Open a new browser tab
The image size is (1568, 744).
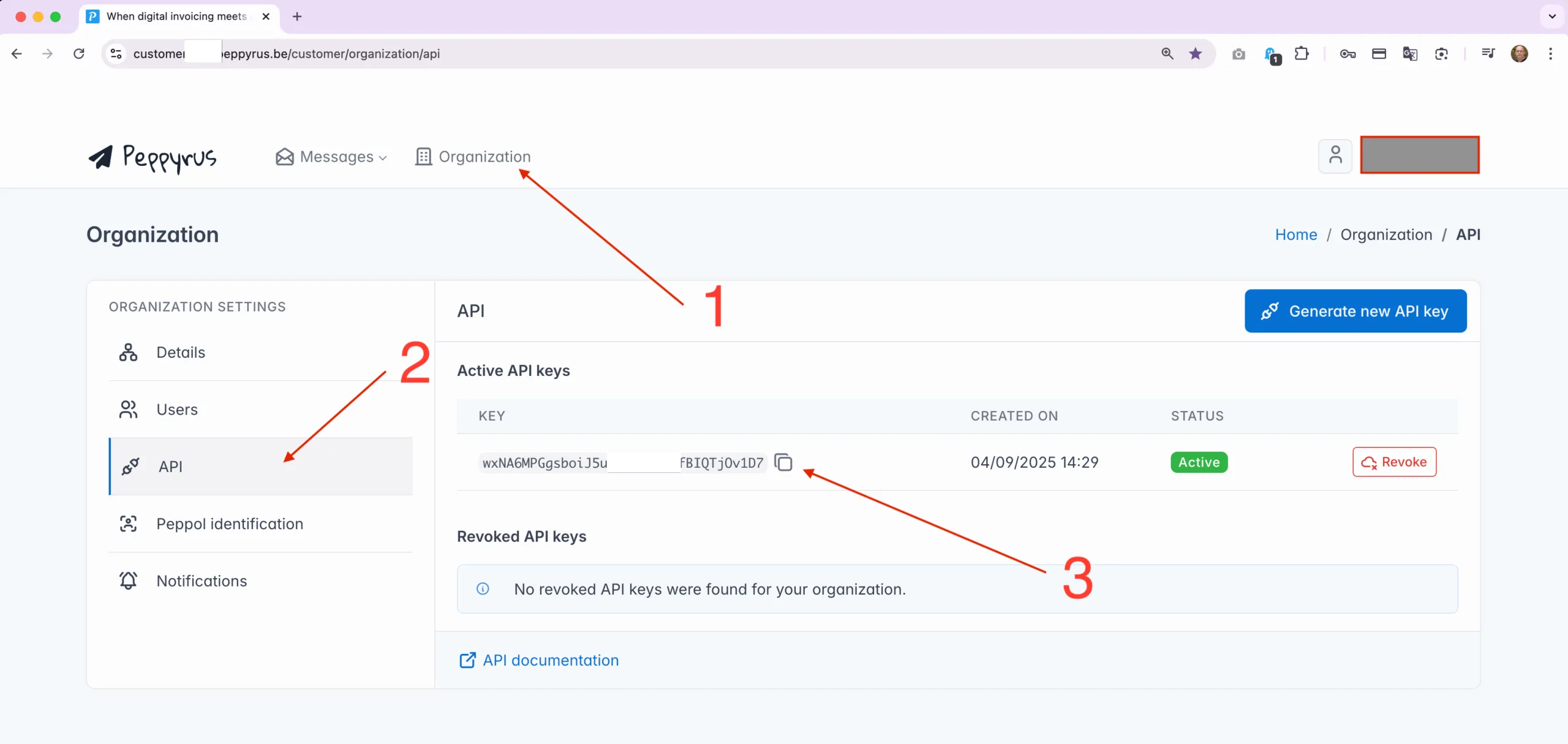coord(297,17)
